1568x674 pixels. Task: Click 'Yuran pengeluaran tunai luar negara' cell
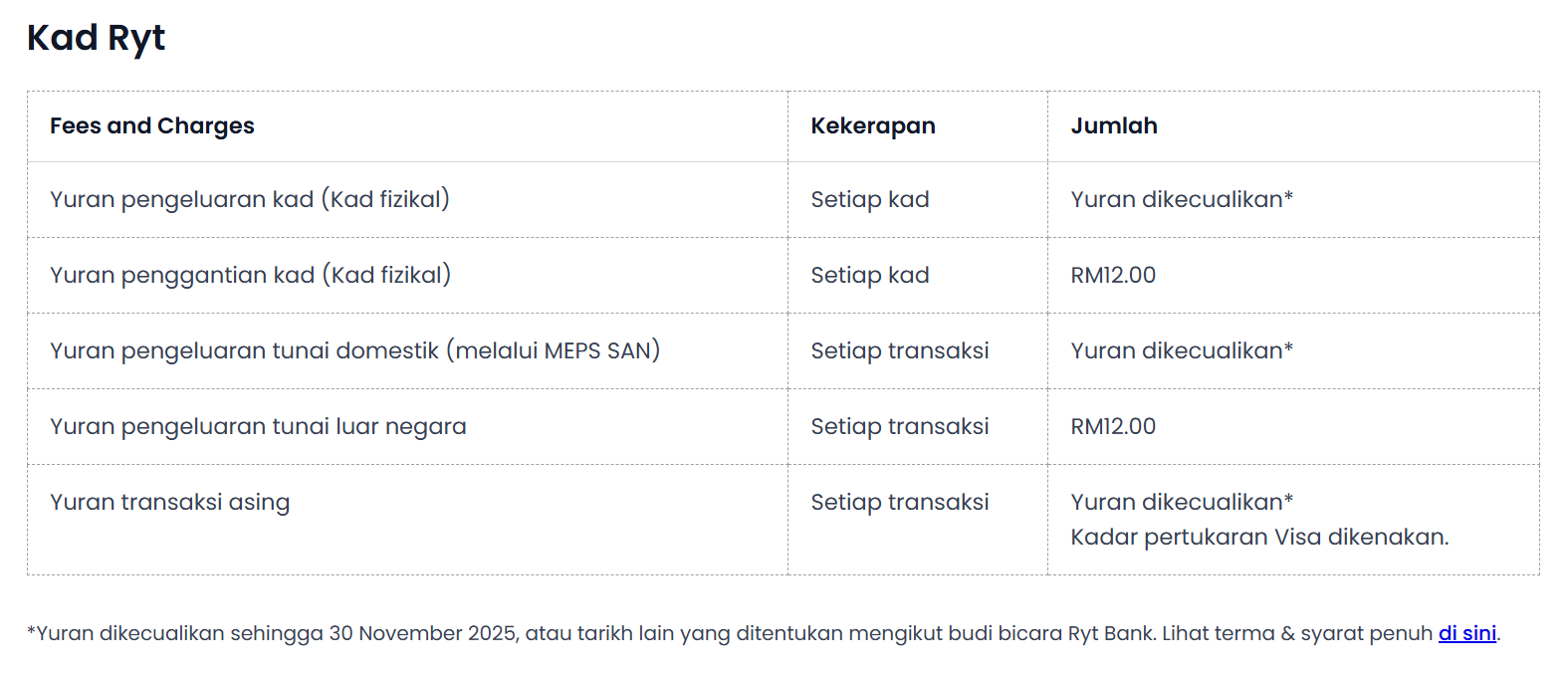258,426
